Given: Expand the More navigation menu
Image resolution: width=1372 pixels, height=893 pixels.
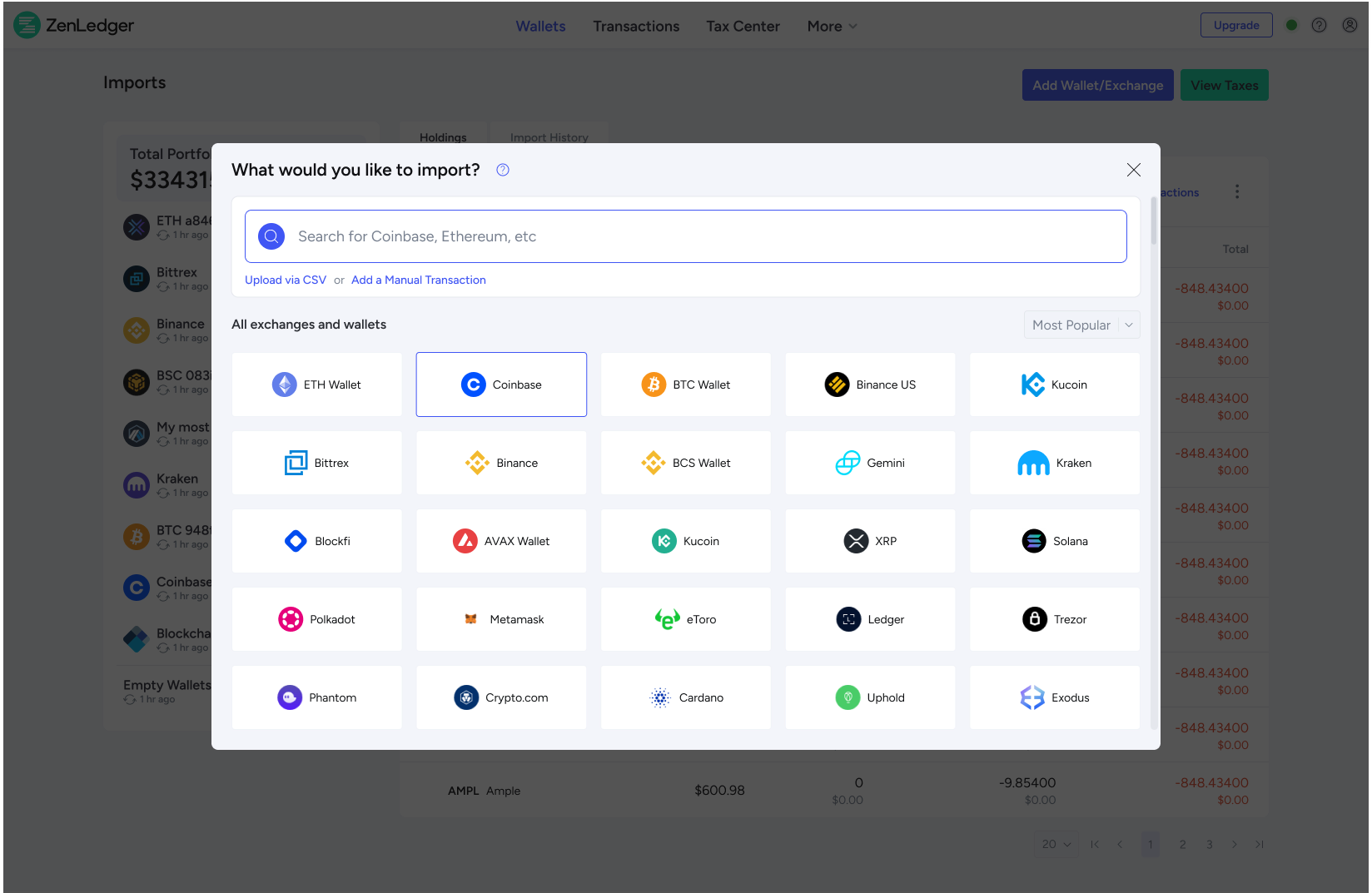Looking at the screenshot, I should [832, 27].
